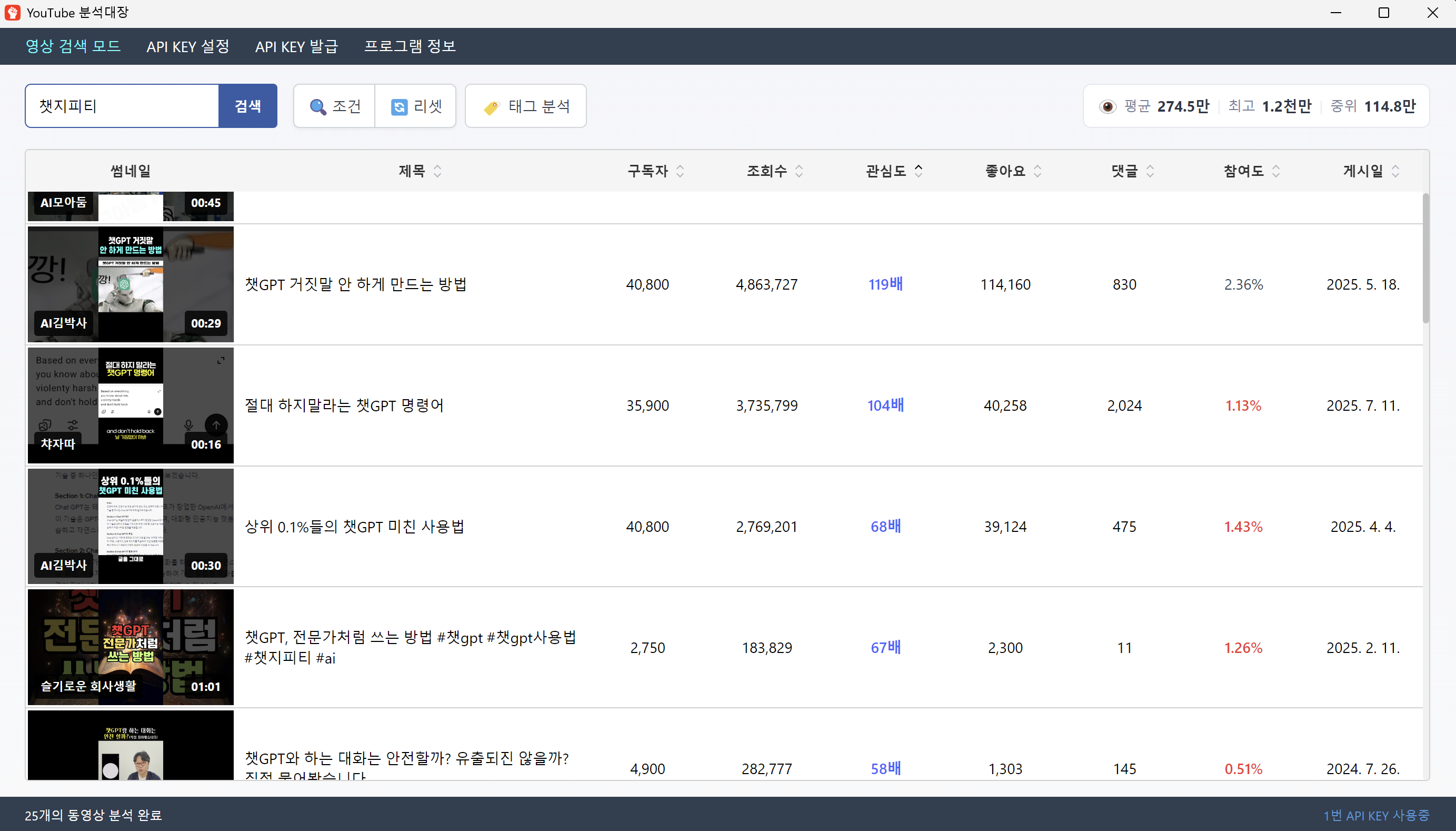Open the 프로그램 정보 tab
Viewport: 1456px width, 831px height.
[x=410, y=46]
